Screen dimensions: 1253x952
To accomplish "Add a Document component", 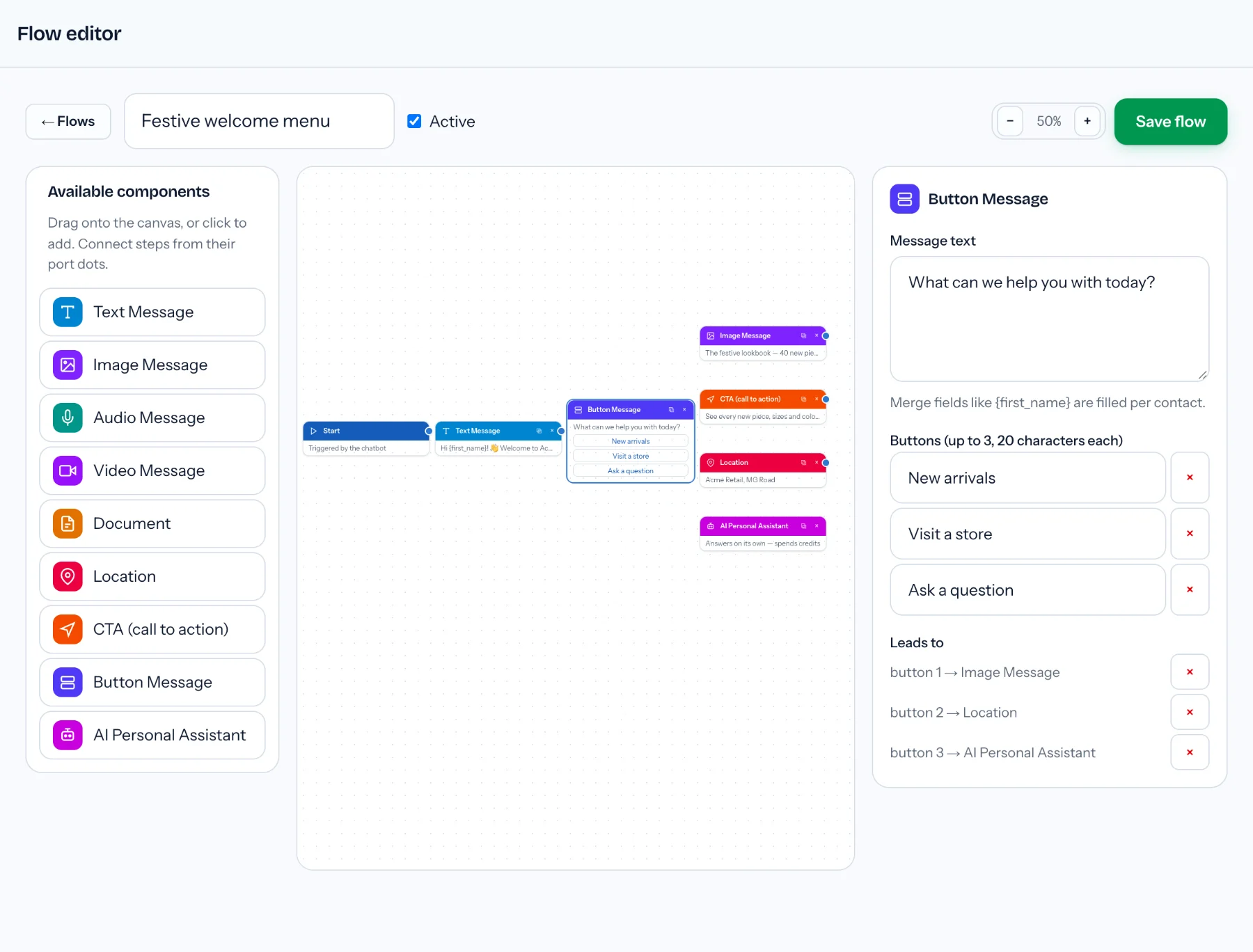I will click(x=152, y=523).
